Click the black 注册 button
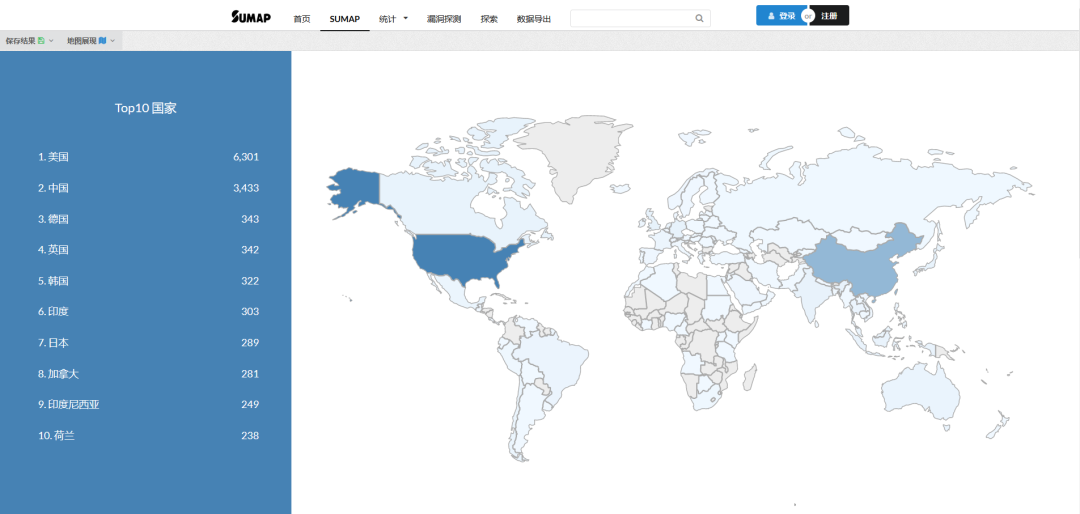Screen dimensions: 1080x514 [x=831, y=16]
